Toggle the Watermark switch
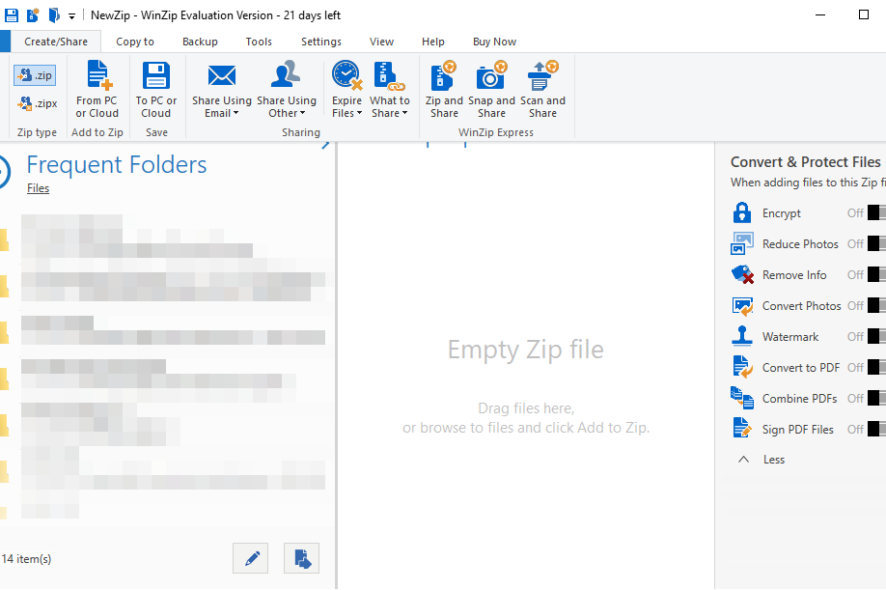The image size is (886, 590). point(877,336)
